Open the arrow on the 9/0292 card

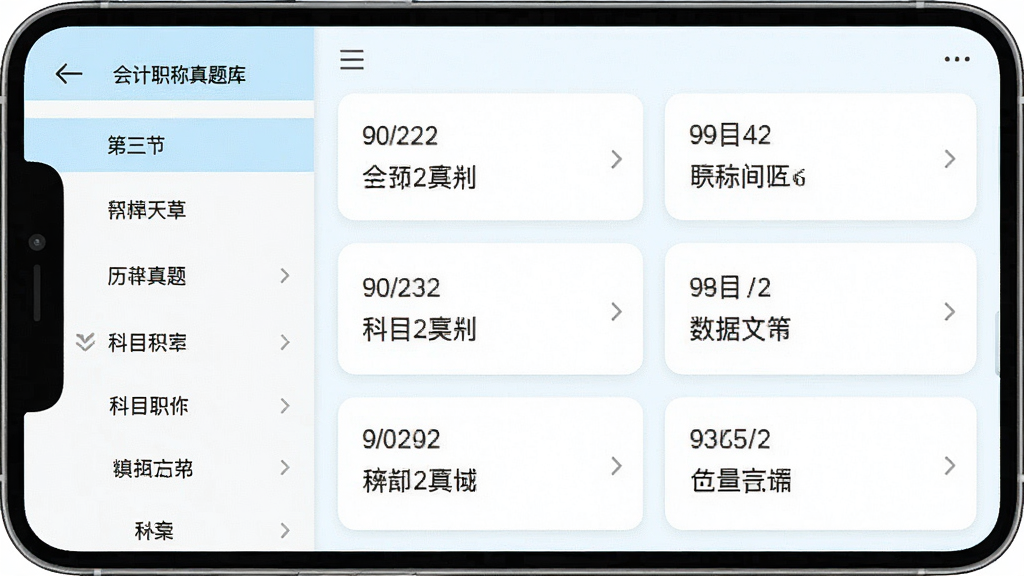[616, 466]
